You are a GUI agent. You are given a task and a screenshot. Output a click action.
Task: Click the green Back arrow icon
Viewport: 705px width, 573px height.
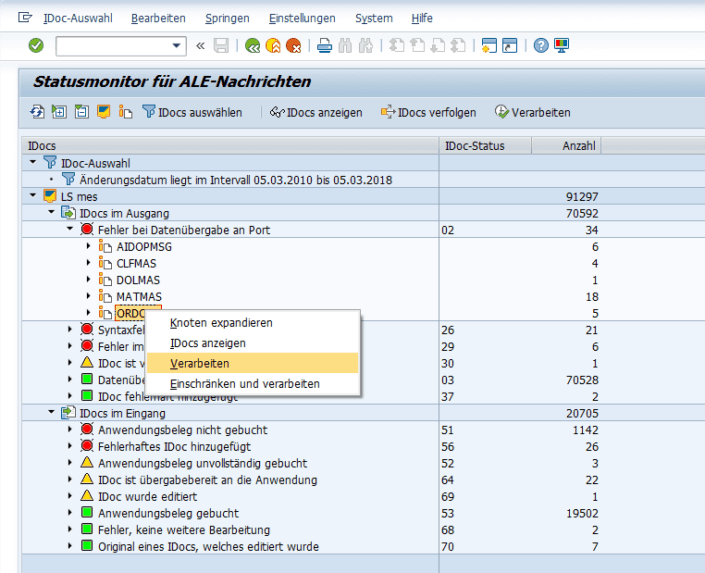coord(252,46)
